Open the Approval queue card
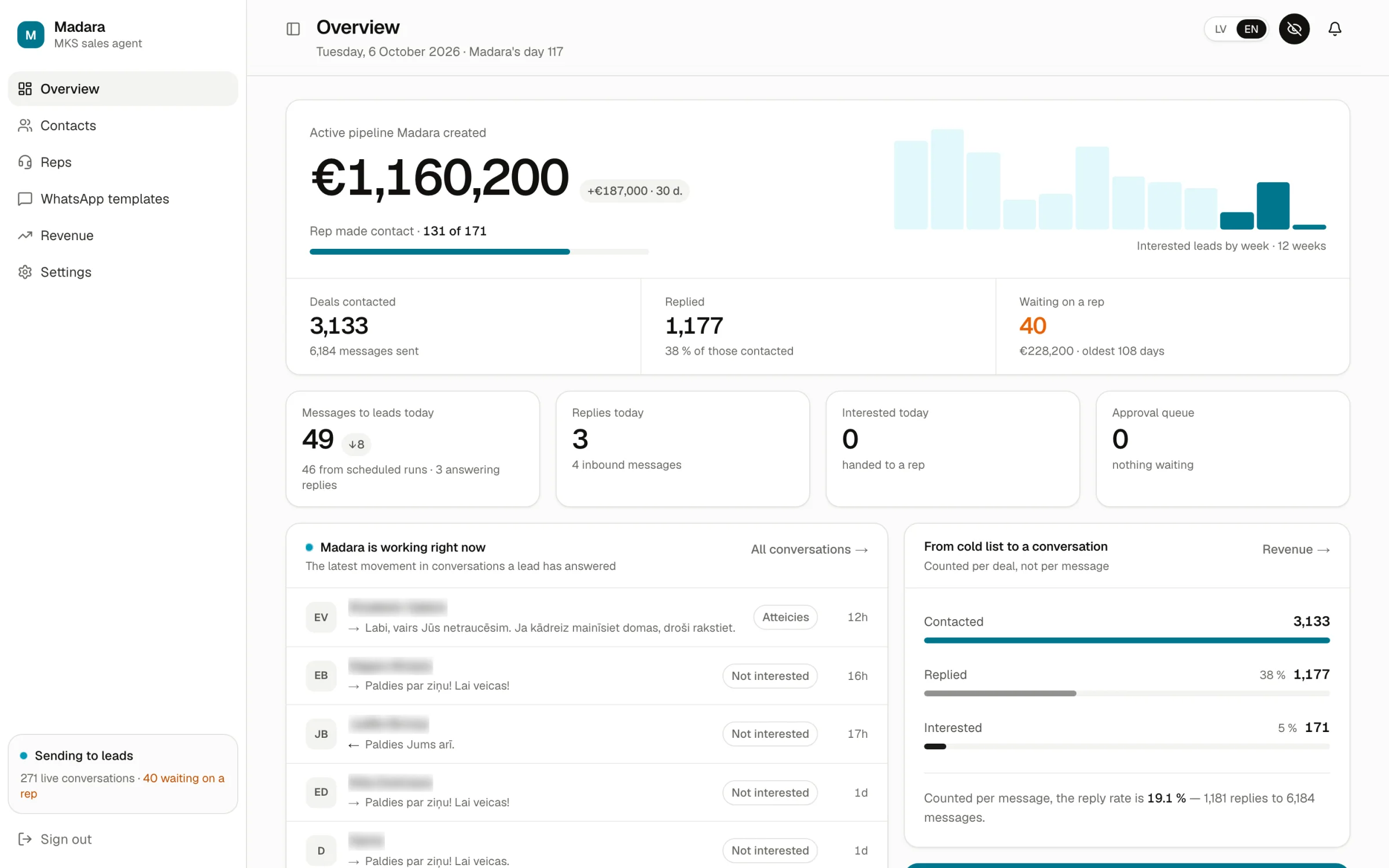Viewport: 1389px width, 868px height. (x=1222, y=448)
